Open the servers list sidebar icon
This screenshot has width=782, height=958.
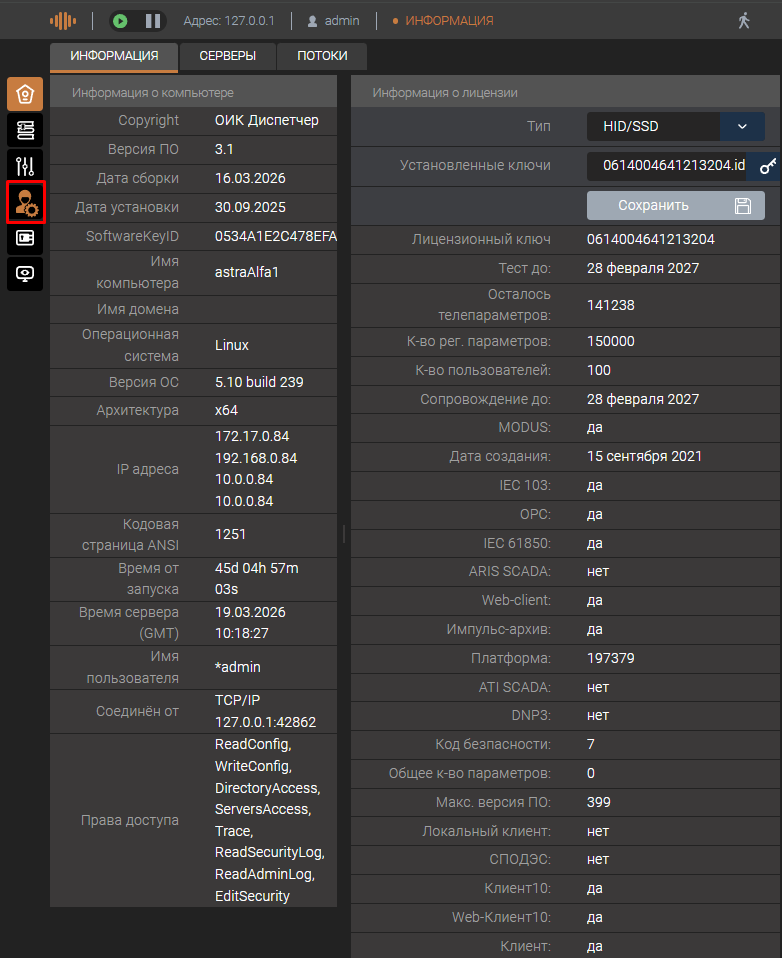(25, 130)
